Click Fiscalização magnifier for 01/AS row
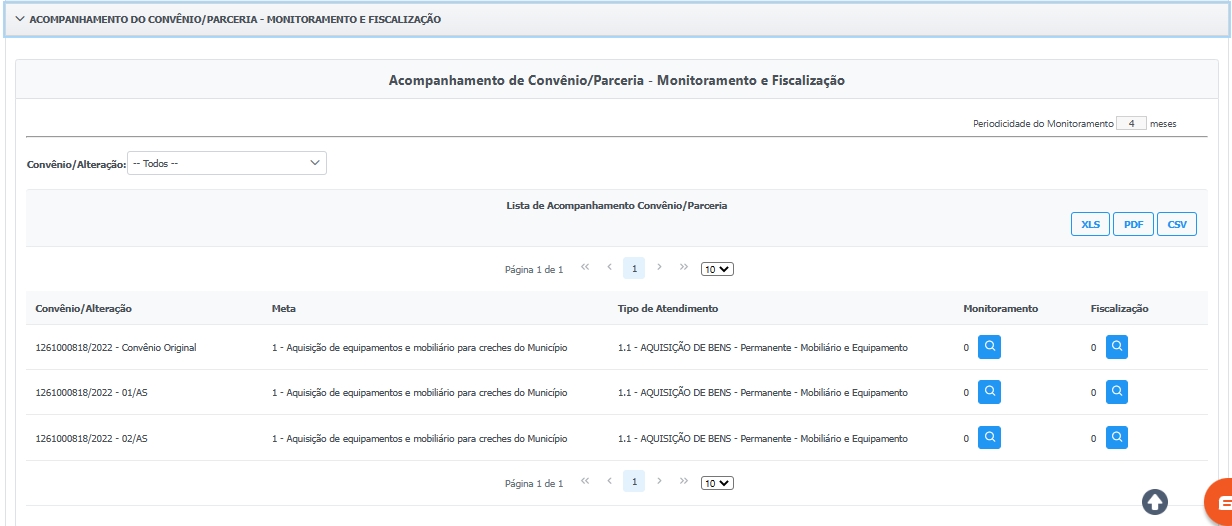 1117,392
